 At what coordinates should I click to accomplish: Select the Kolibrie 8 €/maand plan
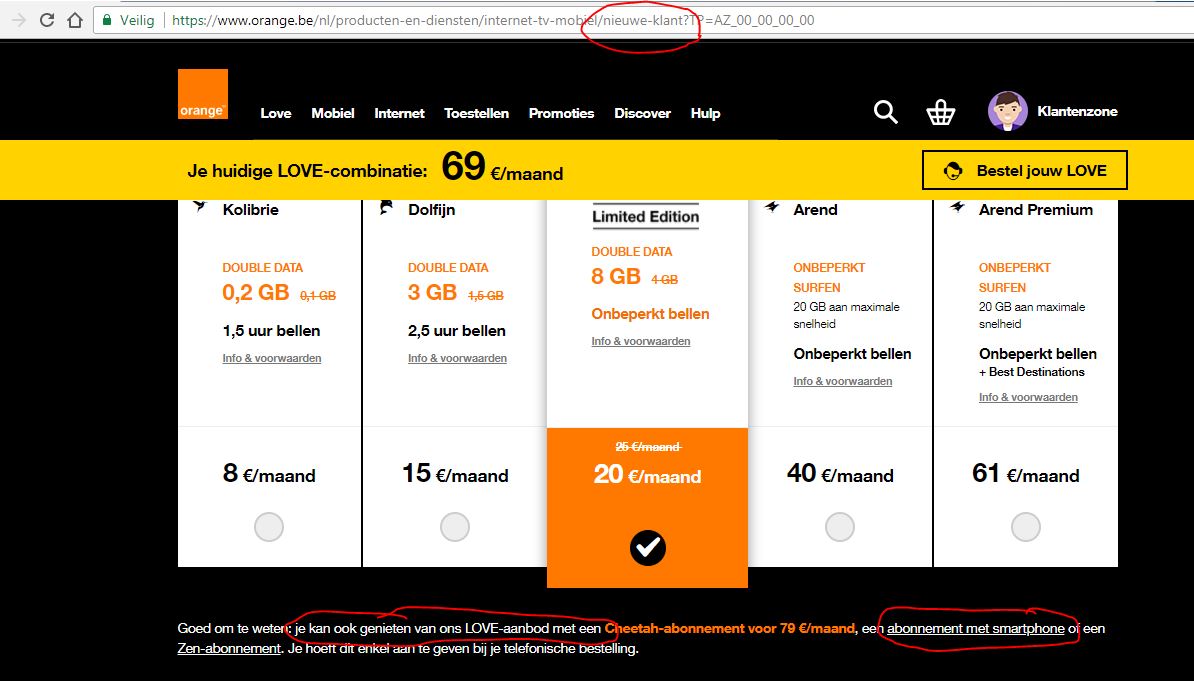[x=269, y=527]
